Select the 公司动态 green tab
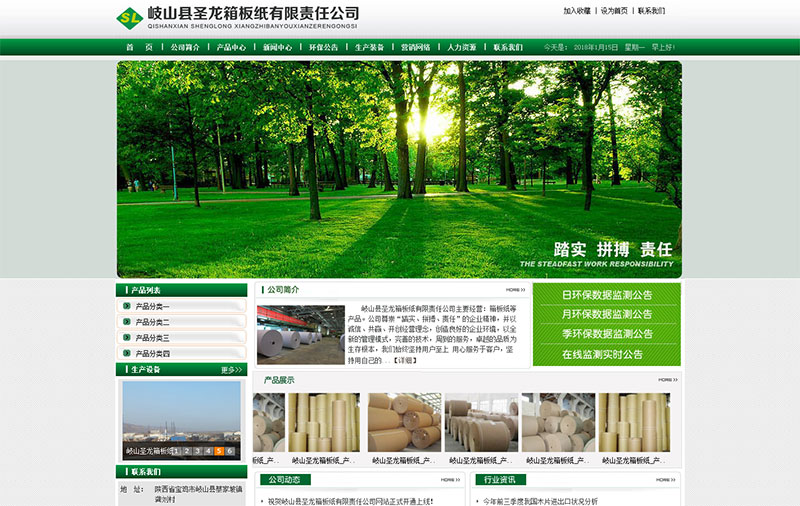The width and height of the screenshot is (800, 506). pos(285,479)
